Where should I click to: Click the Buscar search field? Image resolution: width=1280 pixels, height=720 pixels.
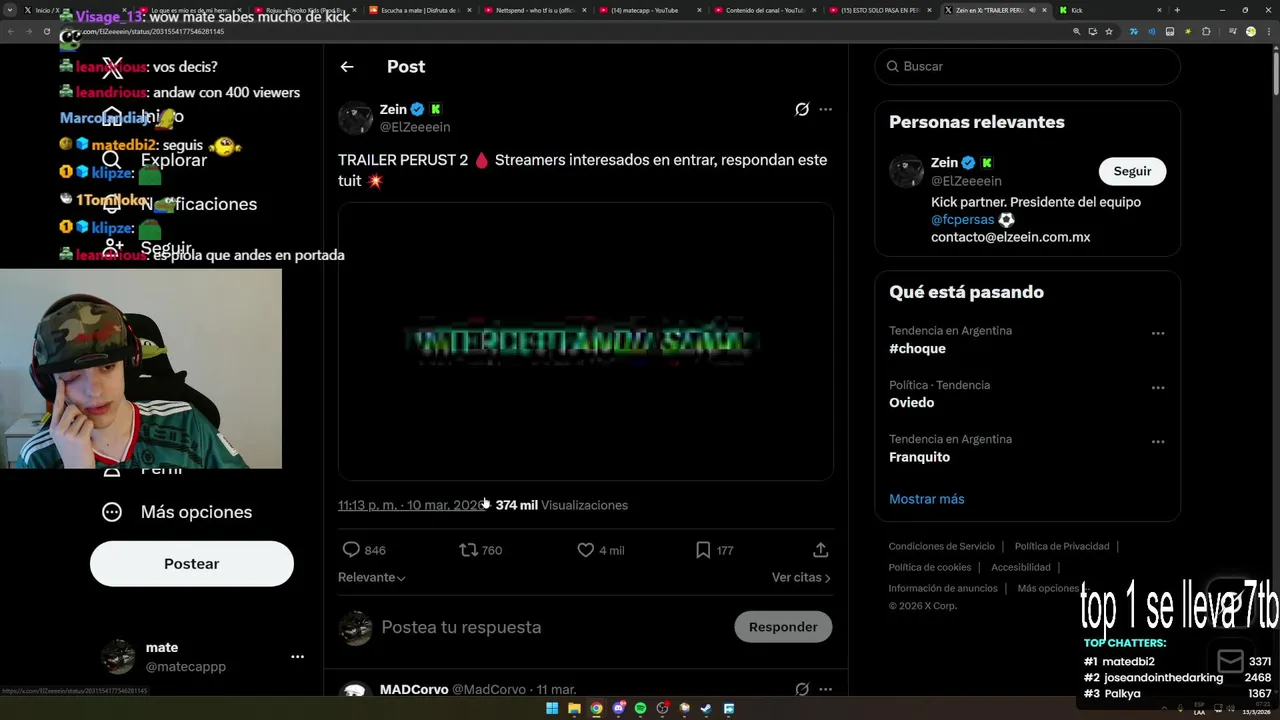click(x=1028, y=66)
